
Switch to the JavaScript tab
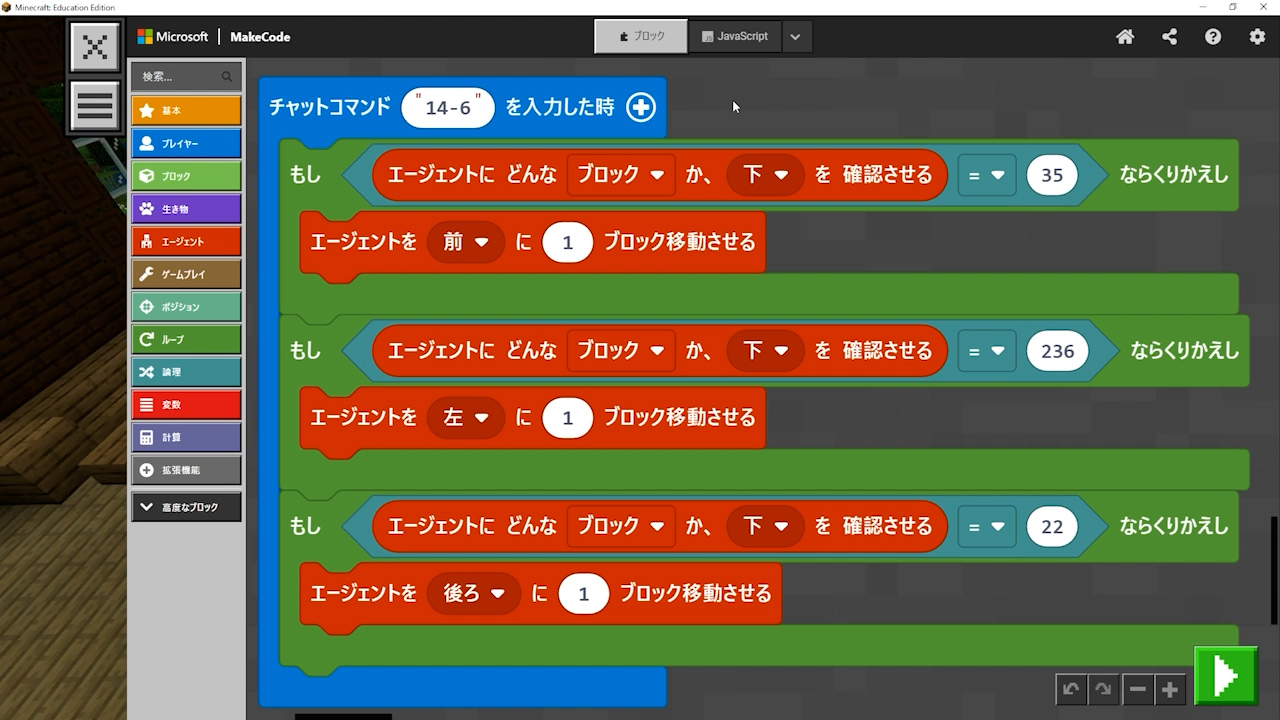[735, 36]
